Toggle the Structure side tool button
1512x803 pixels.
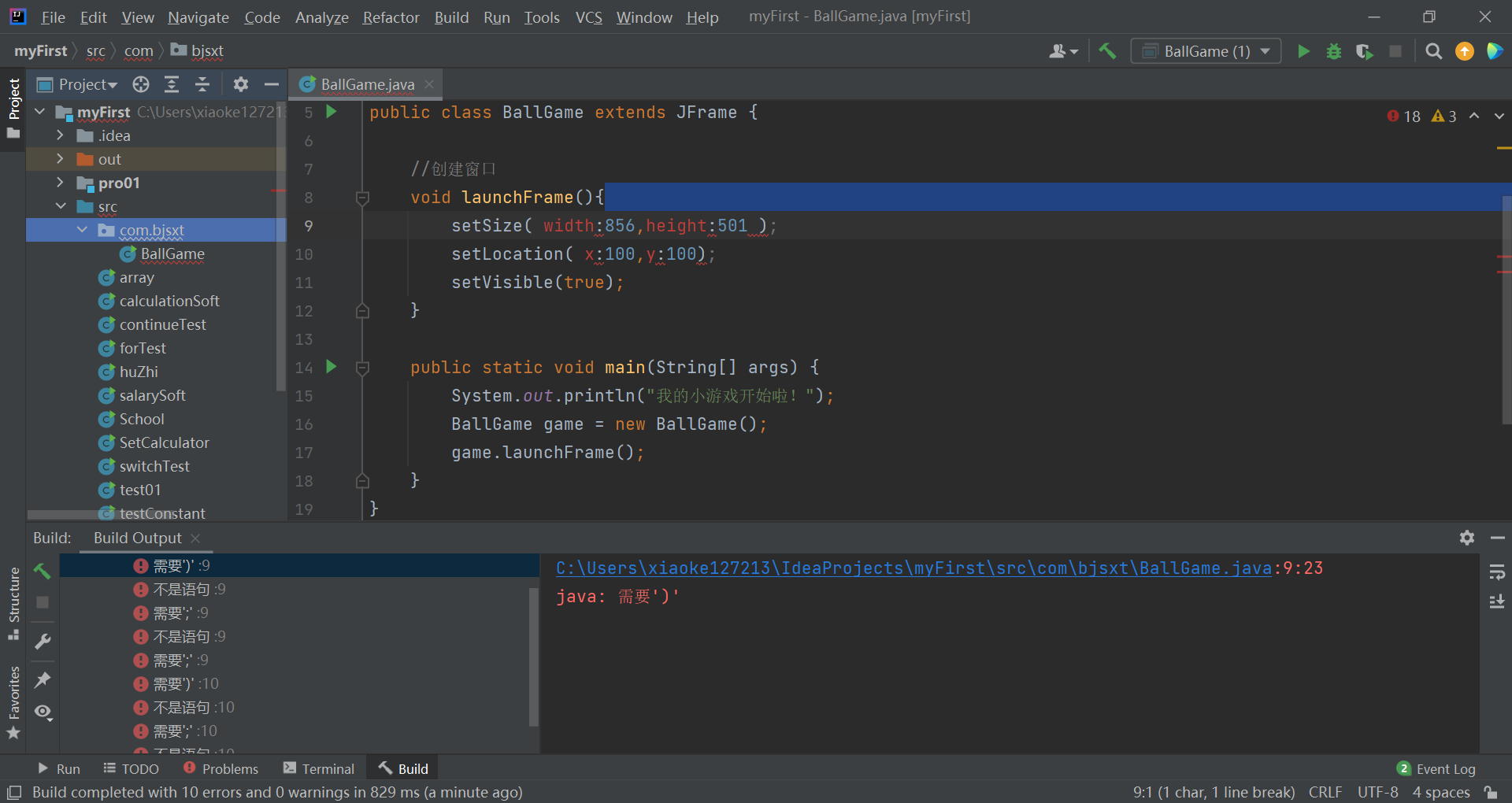(13, 603)
